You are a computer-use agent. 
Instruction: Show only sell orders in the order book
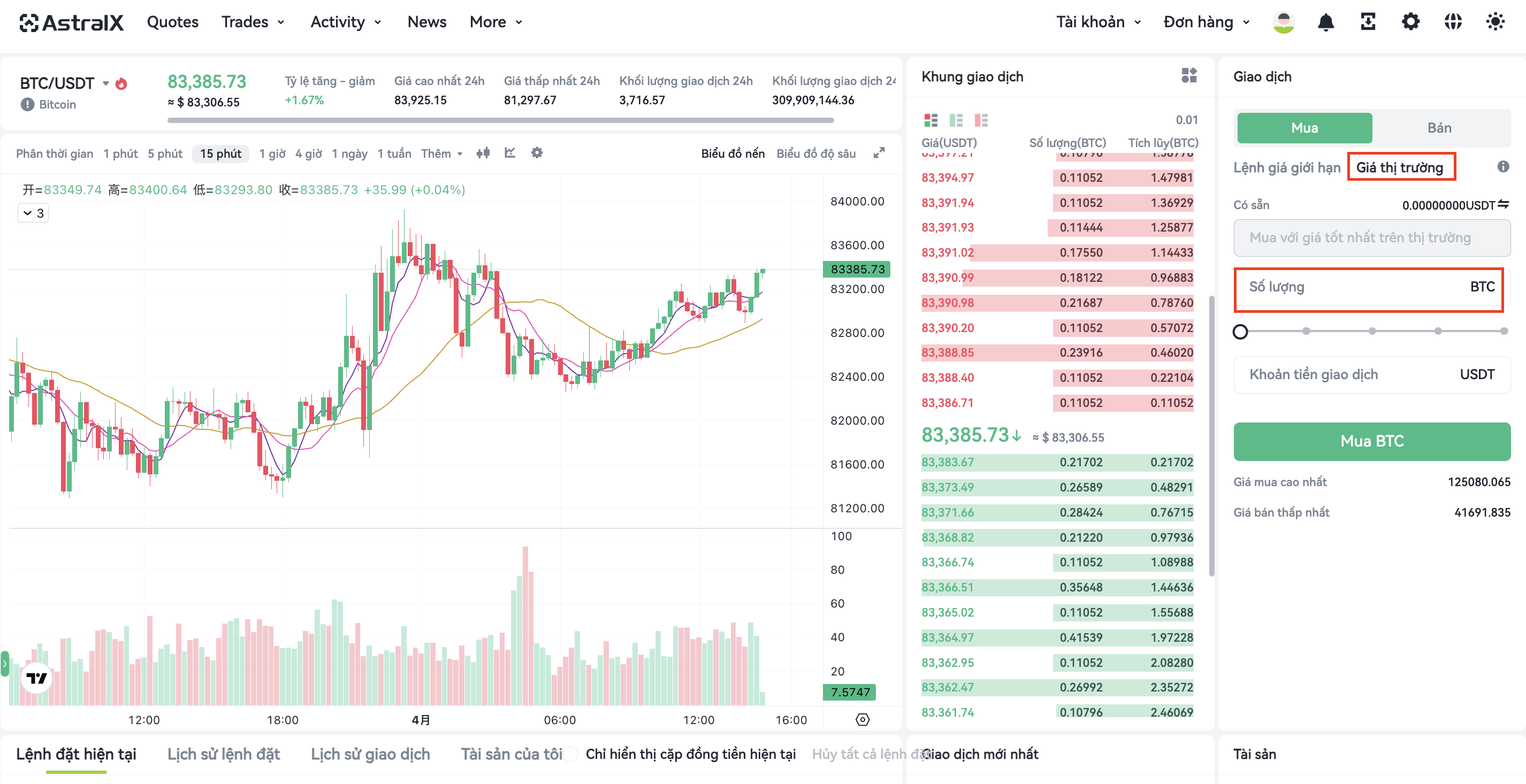[x=981, y=120]
